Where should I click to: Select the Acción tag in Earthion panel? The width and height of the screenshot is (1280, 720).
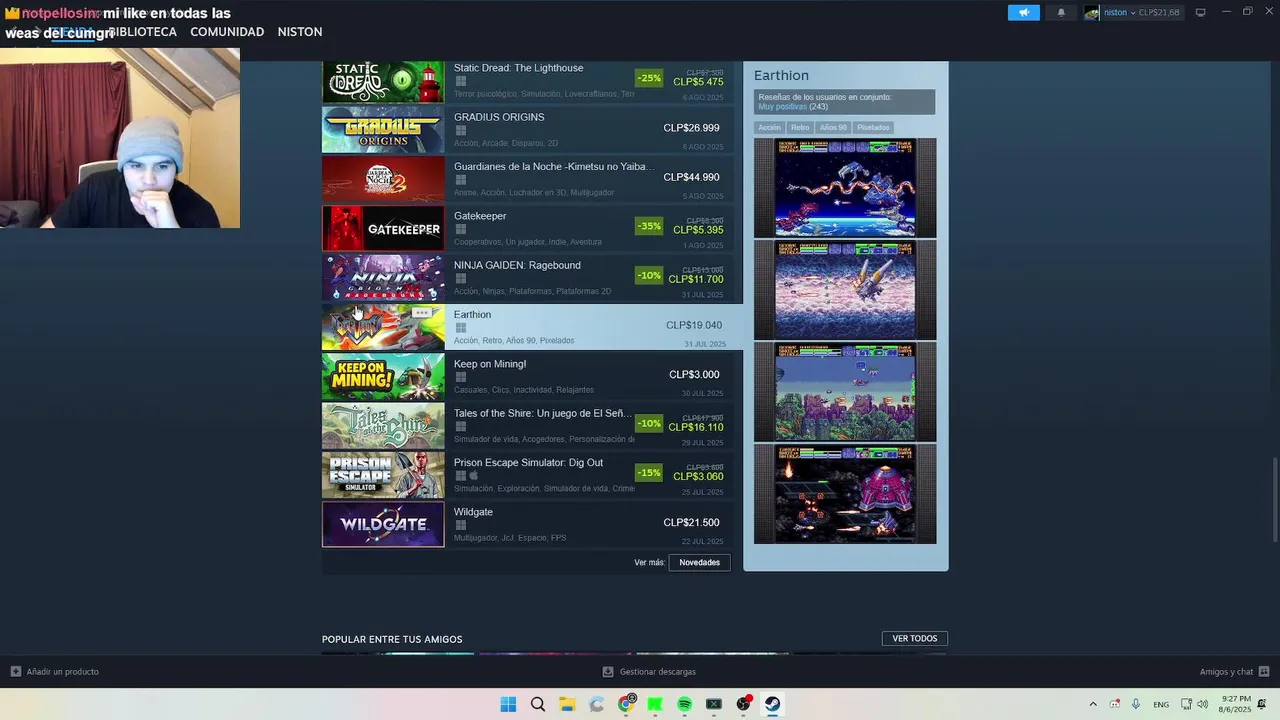[769, 127]
